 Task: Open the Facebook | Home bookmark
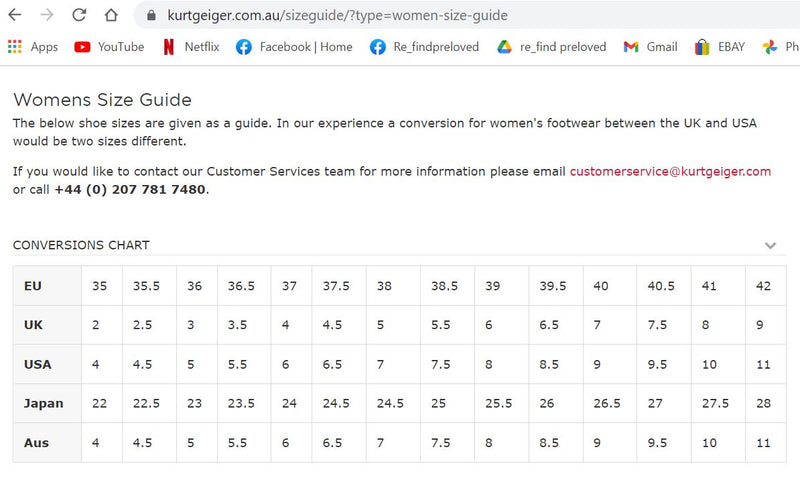click(x=294, y=47)
